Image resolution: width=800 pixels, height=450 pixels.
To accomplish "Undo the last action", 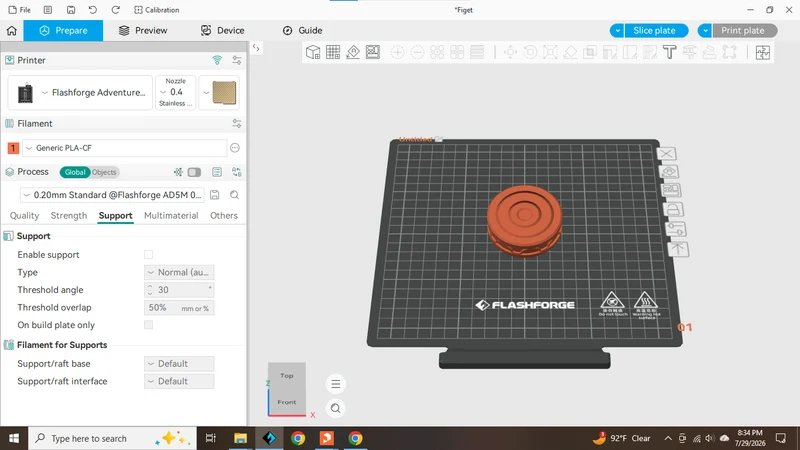I will (x=92, y=10).
